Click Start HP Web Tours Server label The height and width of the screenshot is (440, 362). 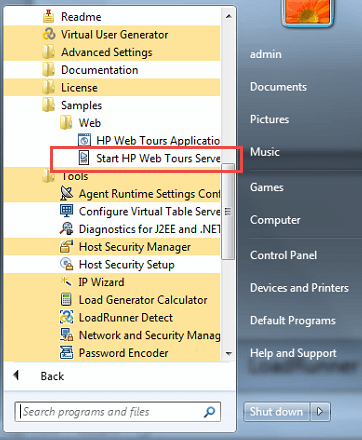[x=158, y=158]
